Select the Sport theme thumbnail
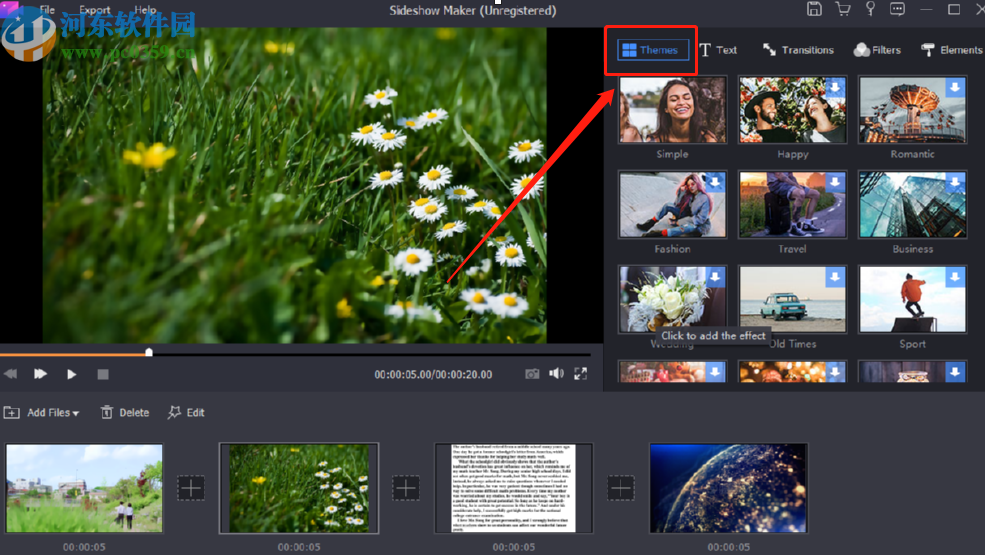 [912, 299]
